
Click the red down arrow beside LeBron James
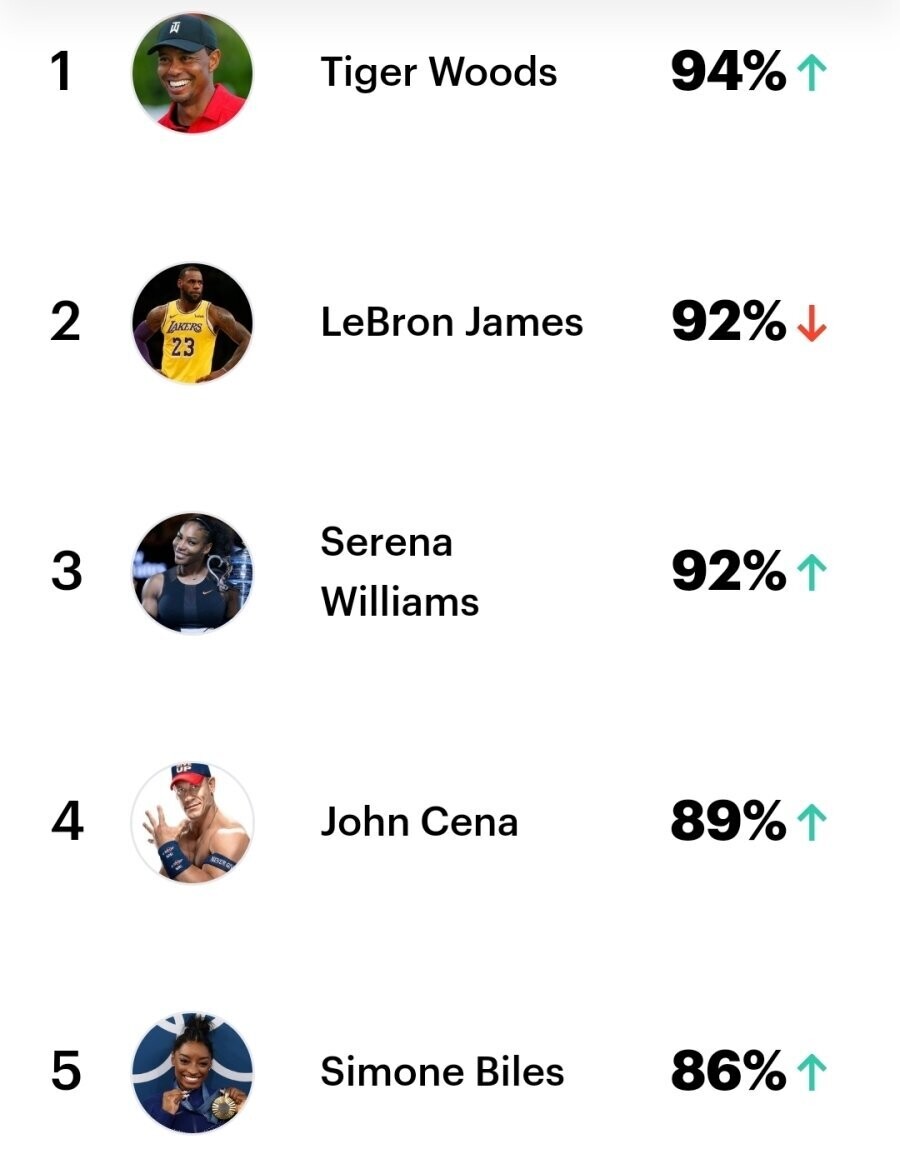click(x=810, y=323)
